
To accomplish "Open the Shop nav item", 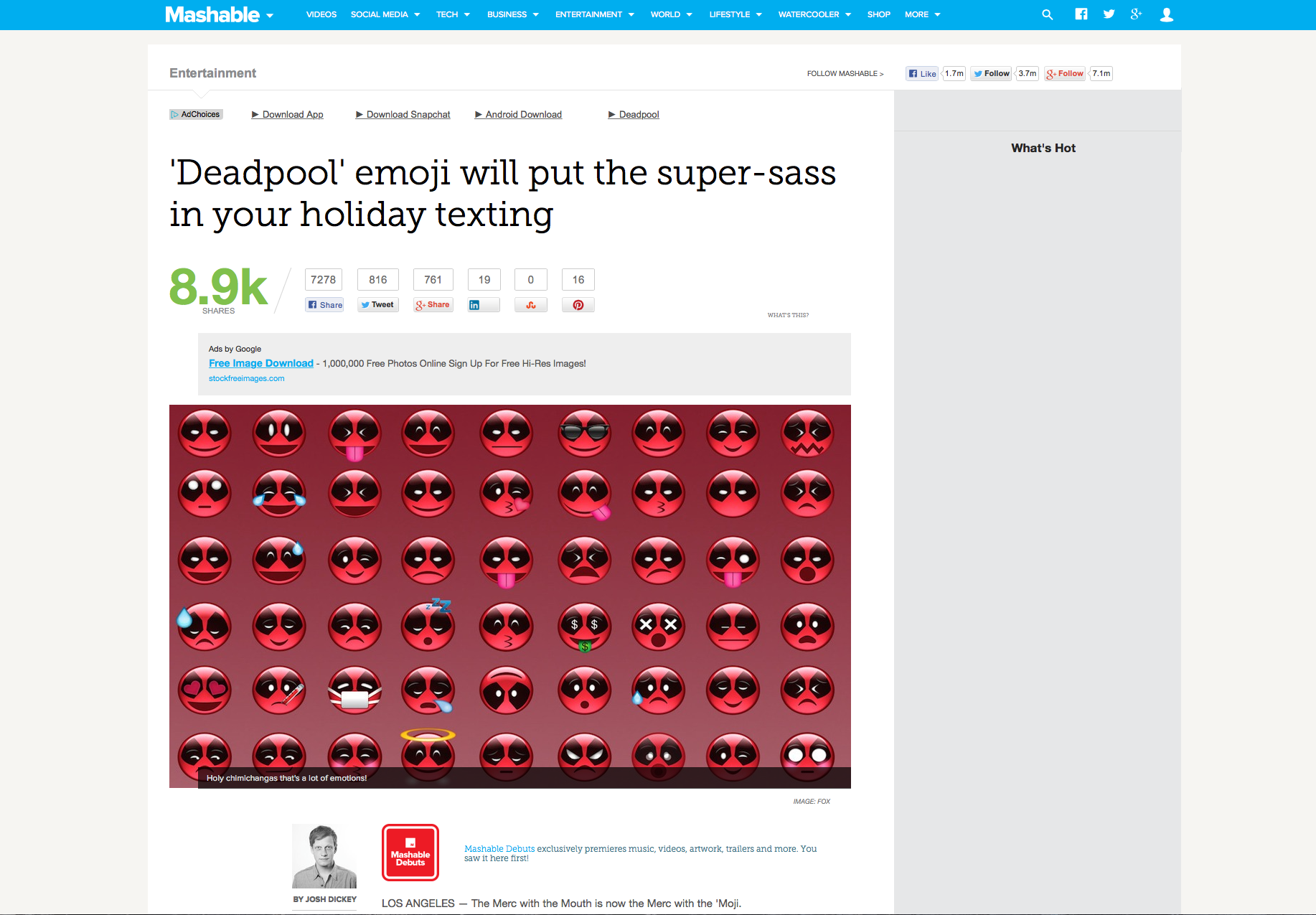I will point(878,14).
